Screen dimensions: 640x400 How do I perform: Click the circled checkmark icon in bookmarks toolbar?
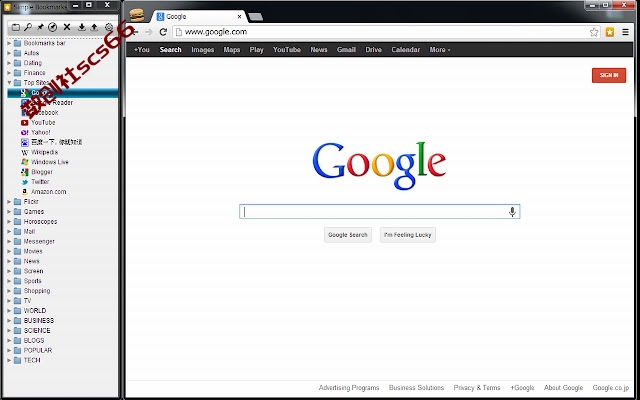[53, 27]
